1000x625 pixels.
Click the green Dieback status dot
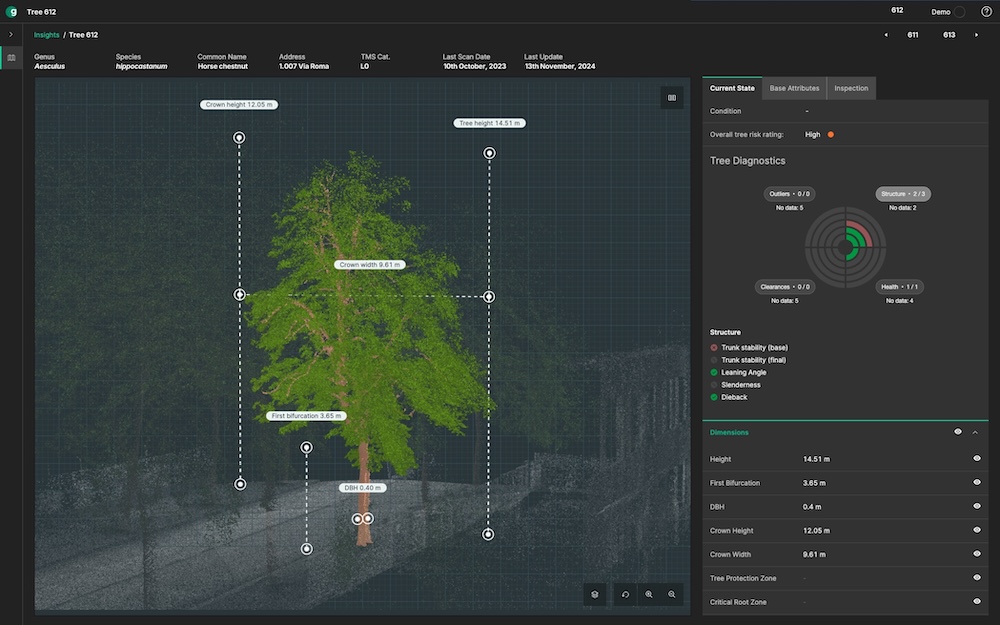pyautogui.click(x=714, y=397)
